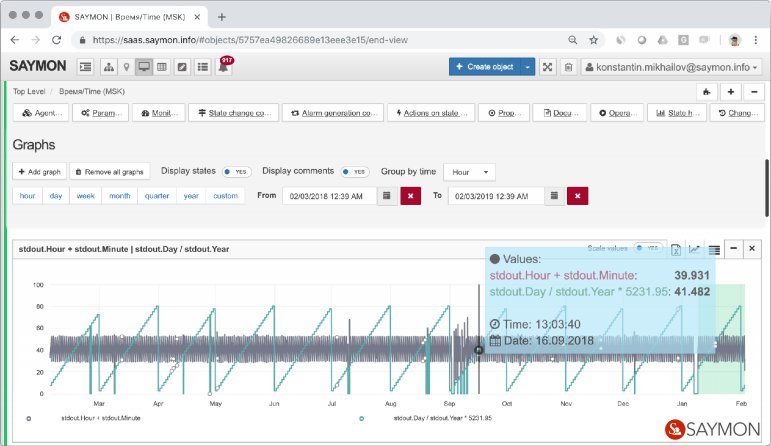Select the week time range tab

coord(86,196)
